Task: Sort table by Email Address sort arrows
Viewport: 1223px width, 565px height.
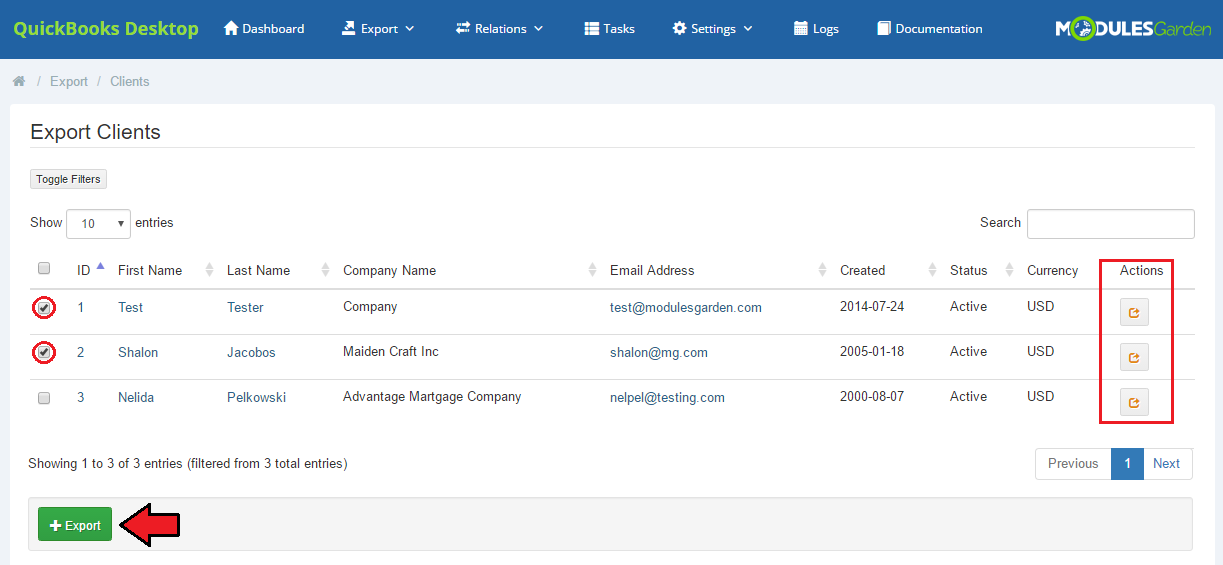Action: tap(822, 270)
